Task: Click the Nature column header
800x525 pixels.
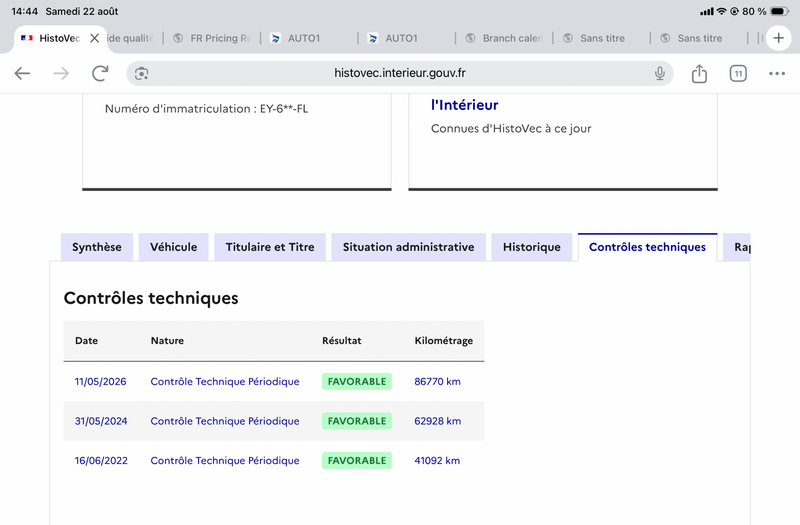Action: pos(167,340)
